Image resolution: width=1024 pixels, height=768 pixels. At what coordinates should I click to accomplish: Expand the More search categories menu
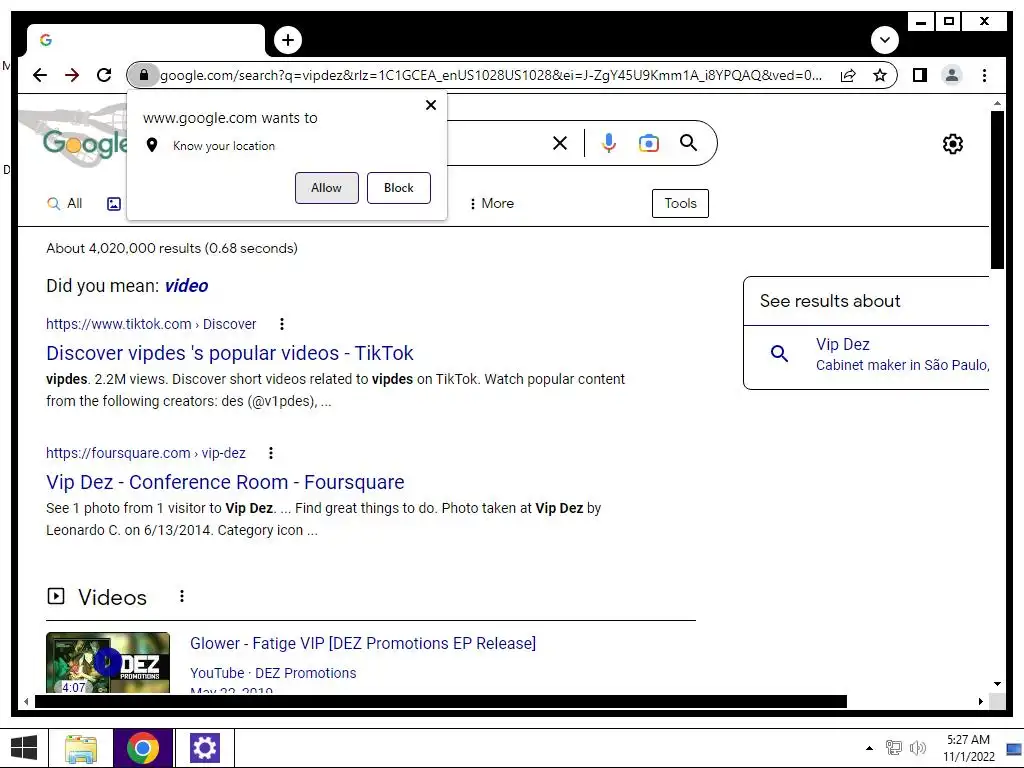click(492, 204)
